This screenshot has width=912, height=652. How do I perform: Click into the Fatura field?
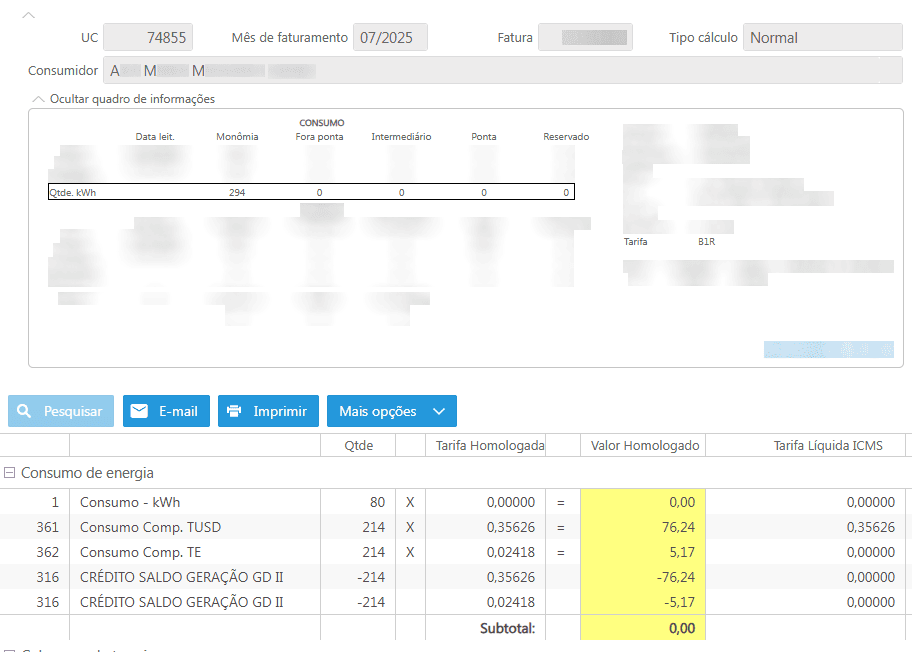click(585, 38)
